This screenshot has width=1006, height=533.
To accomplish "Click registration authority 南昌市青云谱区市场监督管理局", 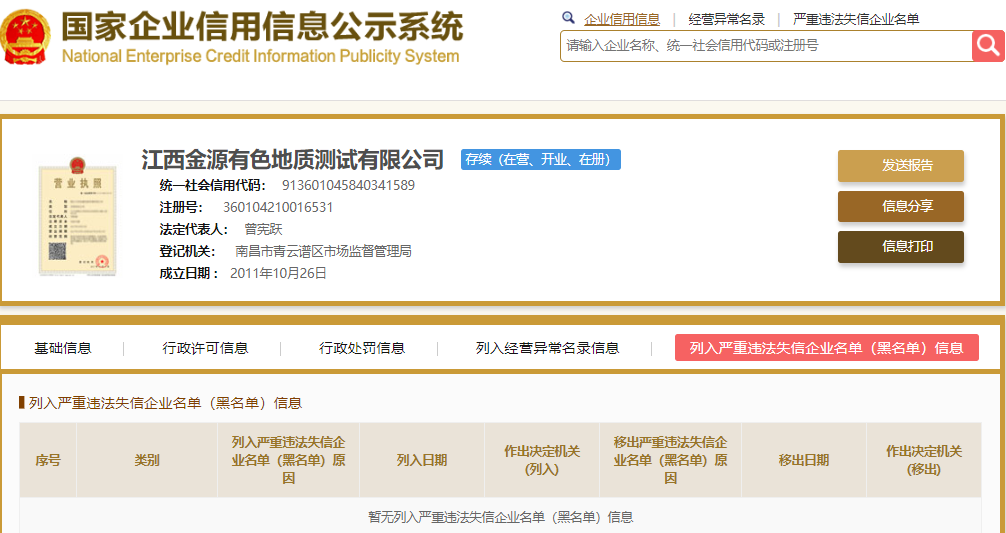I will [323, 251].
